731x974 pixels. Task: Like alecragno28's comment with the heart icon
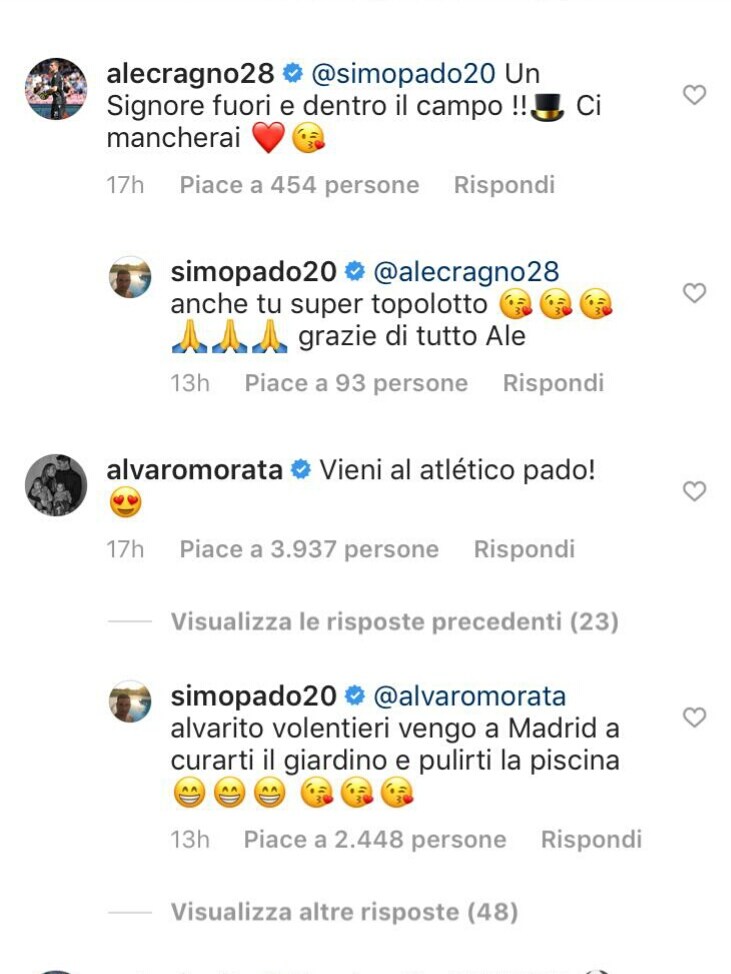tap(694, 95)
